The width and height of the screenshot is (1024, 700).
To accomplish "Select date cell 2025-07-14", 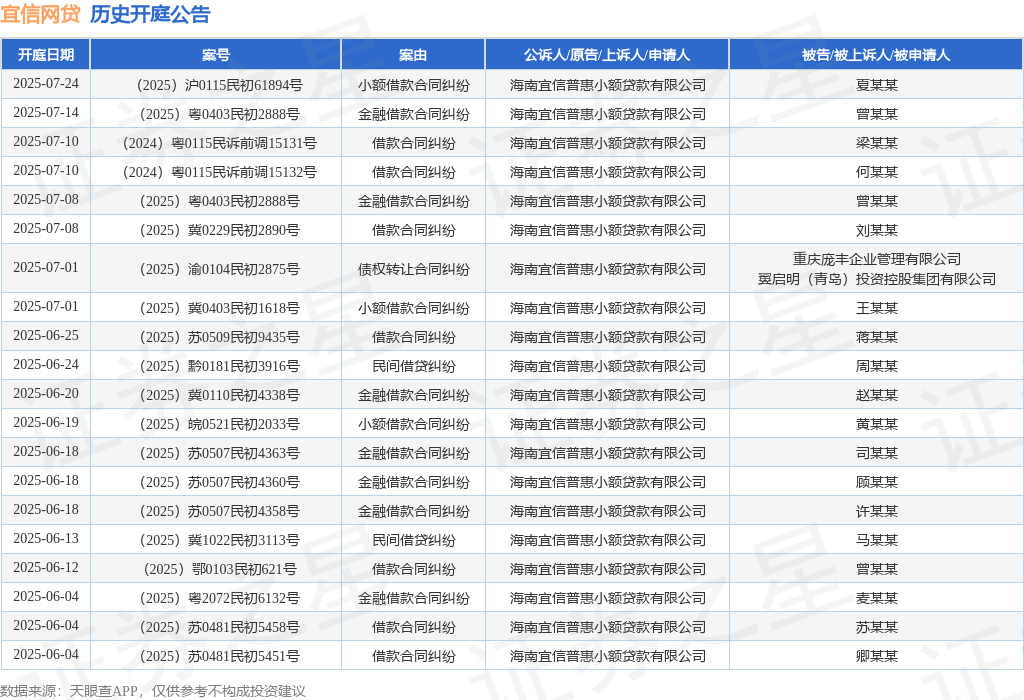I will pyautogui.click(x=46, y=112).
